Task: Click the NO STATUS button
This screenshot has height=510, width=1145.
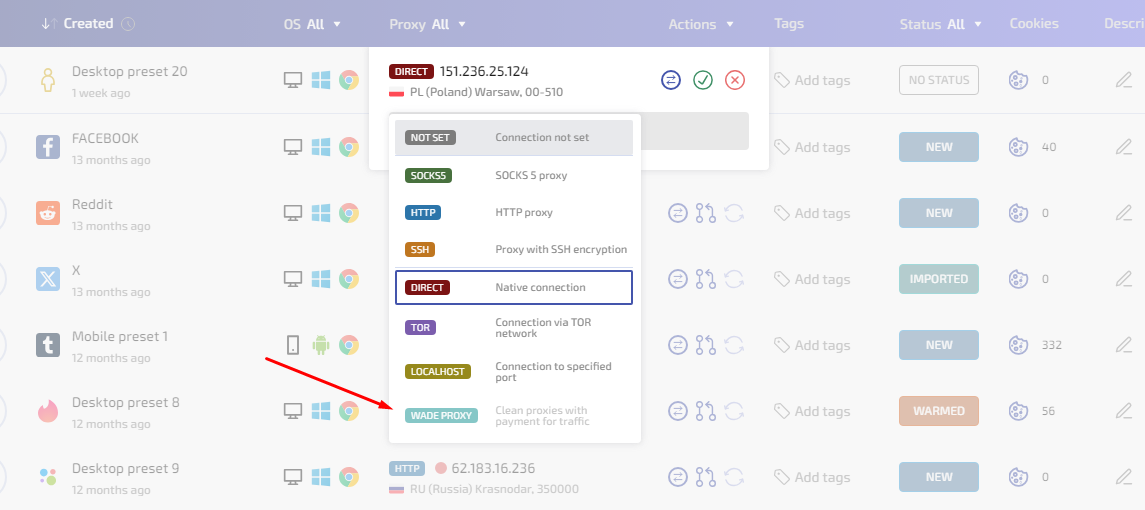Action: pyautogui.click(x=938, y=80)
